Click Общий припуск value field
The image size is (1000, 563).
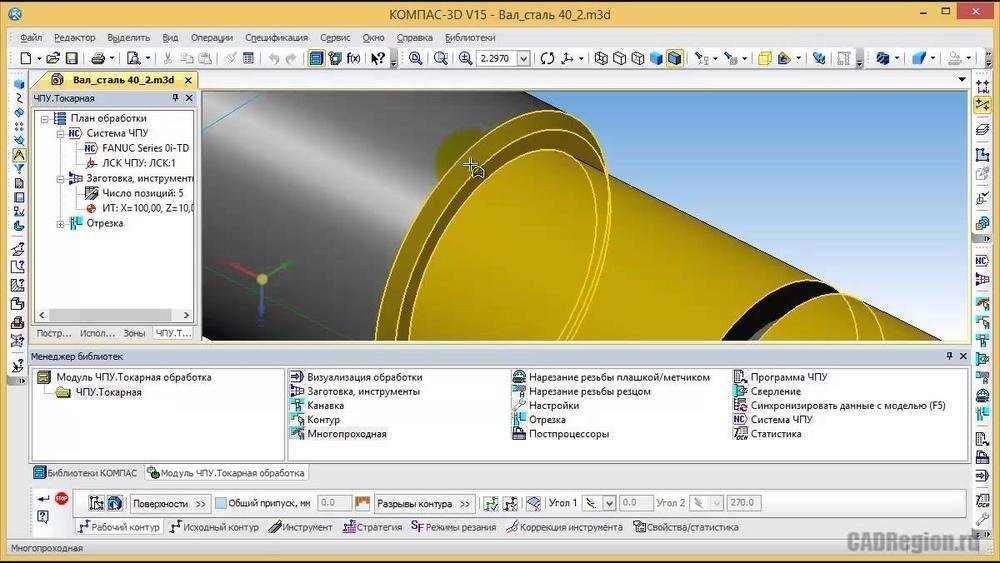(334, 503)
